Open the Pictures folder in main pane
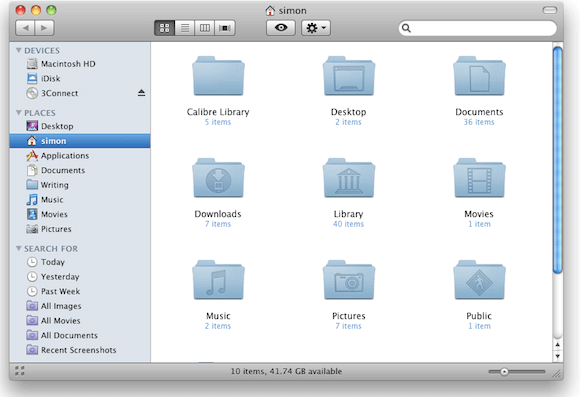The image size is (580, 397). click(x=349, y=280)
